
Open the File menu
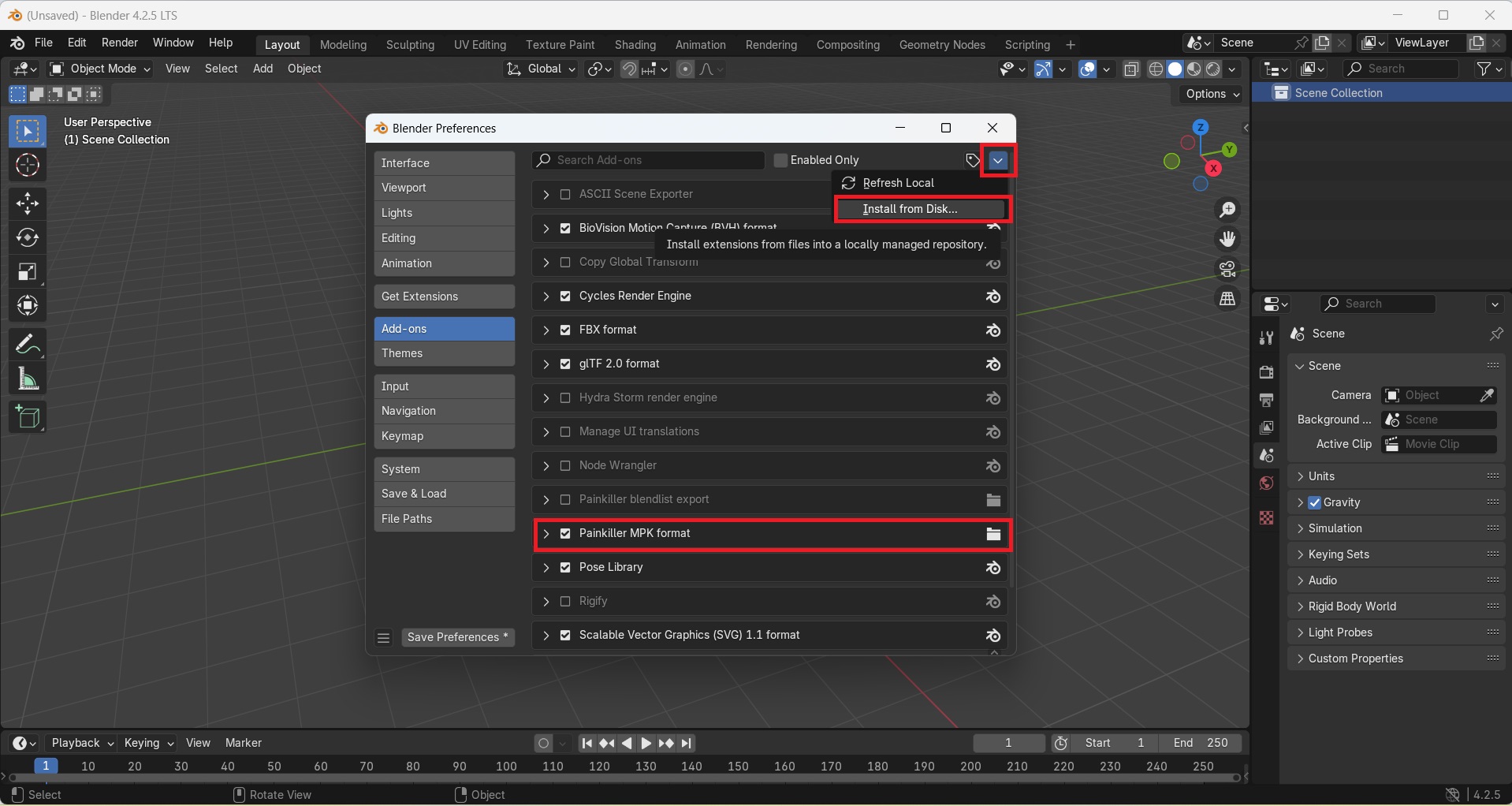coord(43,43)
